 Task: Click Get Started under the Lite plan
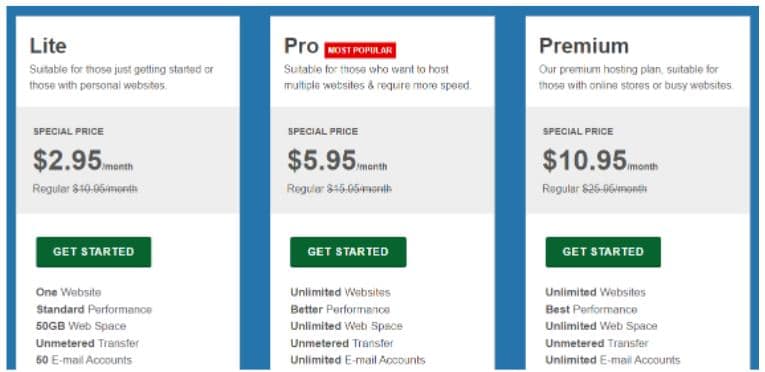tap(94, 252)
